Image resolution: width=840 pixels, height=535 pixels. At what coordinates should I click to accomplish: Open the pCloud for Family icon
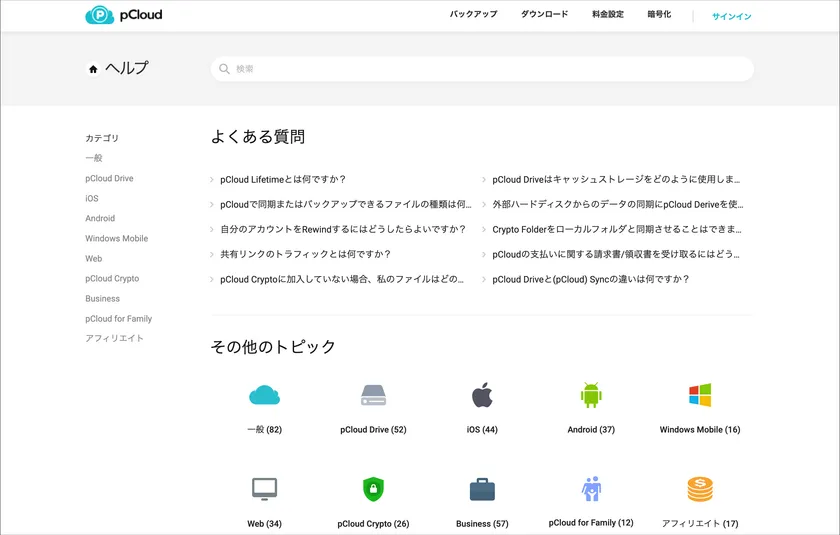[x=591, y=489]
